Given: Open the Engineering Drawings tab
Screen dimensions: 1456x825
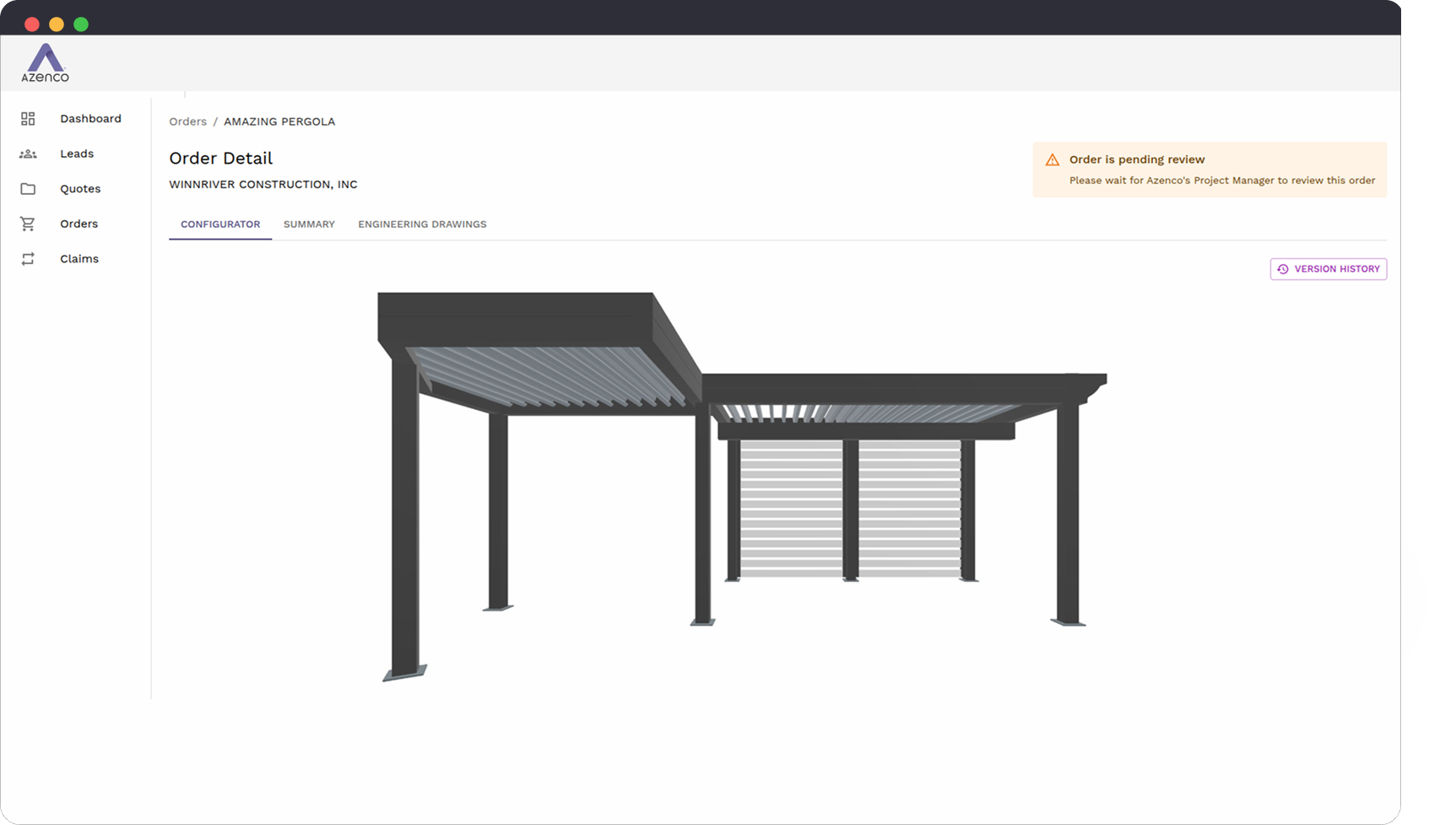Looking at the screenshot, I should point(422,224).
